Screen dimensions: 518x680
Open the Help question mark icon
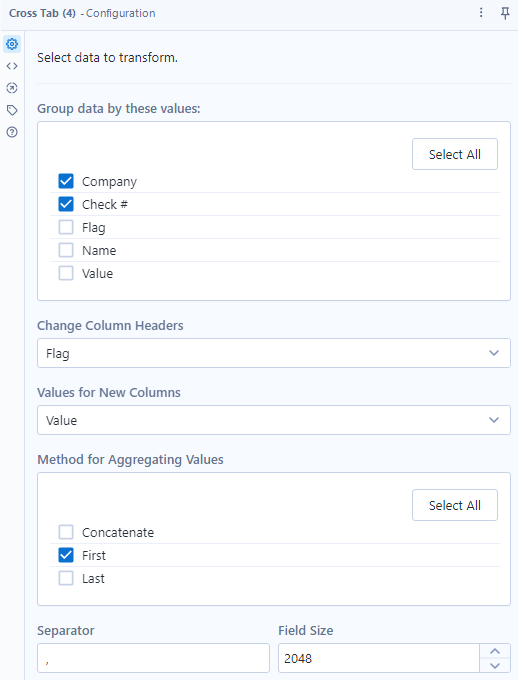12,132
